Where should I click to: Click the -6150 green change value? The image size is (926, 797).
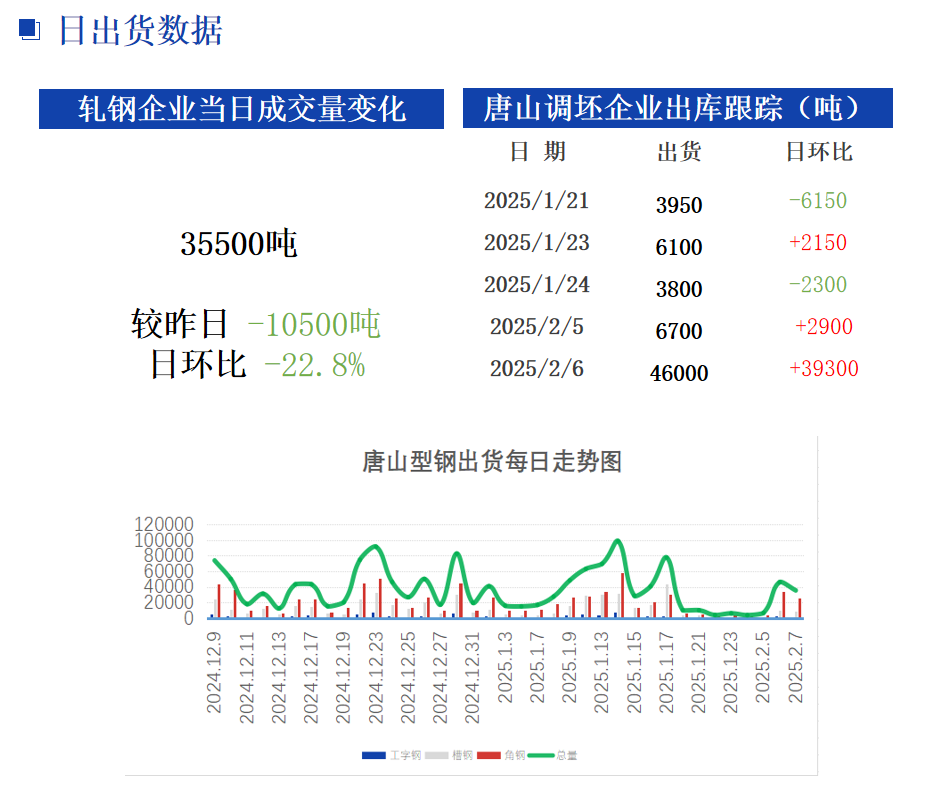[817, 201]
